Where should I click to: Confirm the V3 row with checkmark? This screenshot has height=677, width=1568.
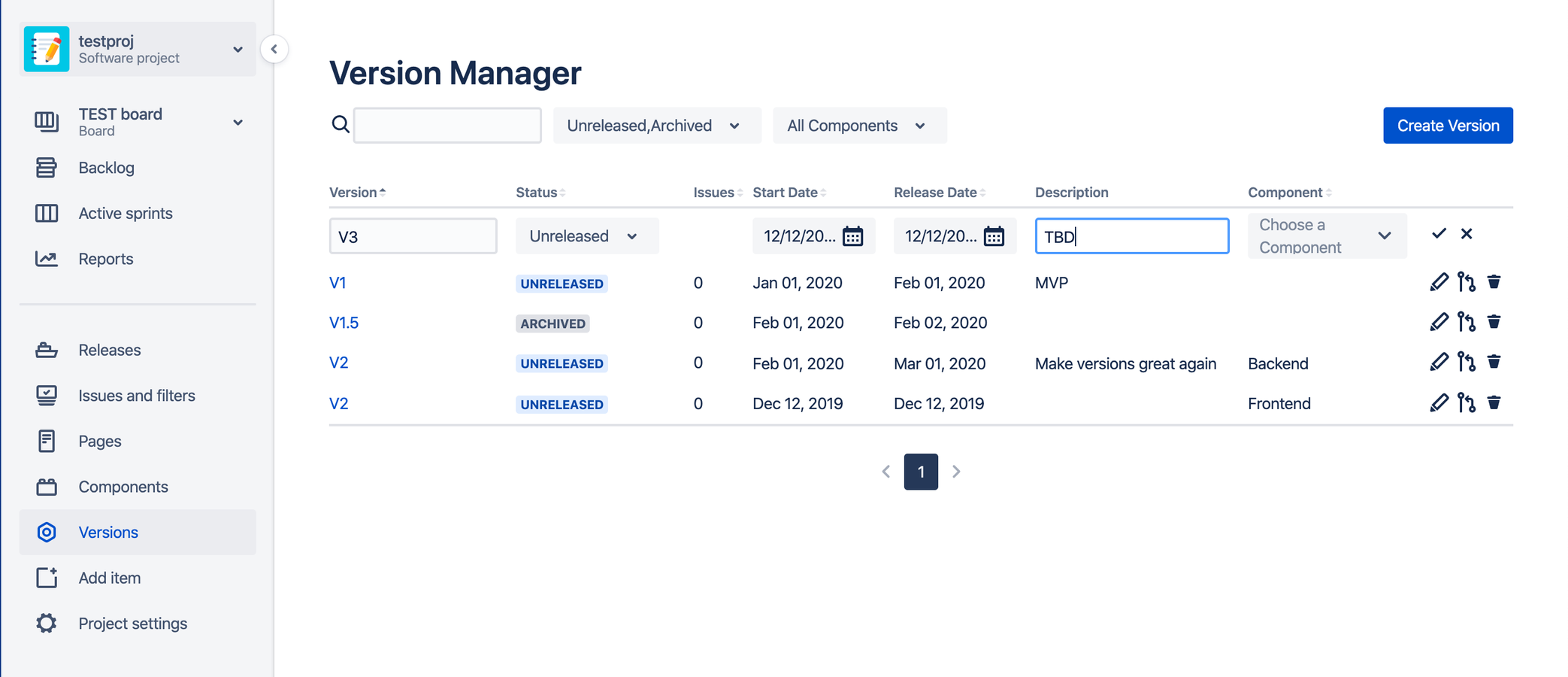pyautogui.click(x=1439, y=234)
